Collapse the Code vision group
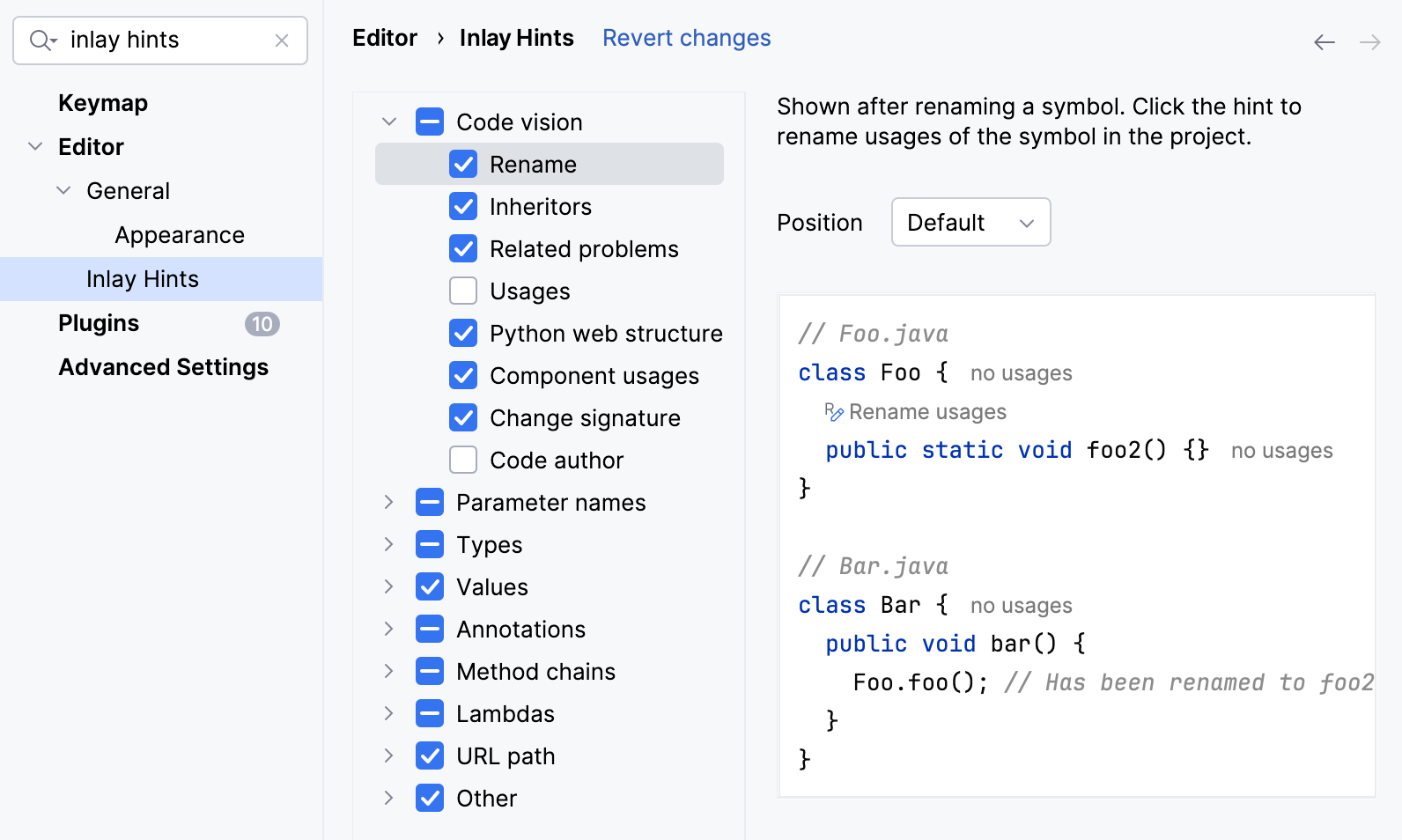Viewport: 1402px width, 840px height. [x=388, y=122]
